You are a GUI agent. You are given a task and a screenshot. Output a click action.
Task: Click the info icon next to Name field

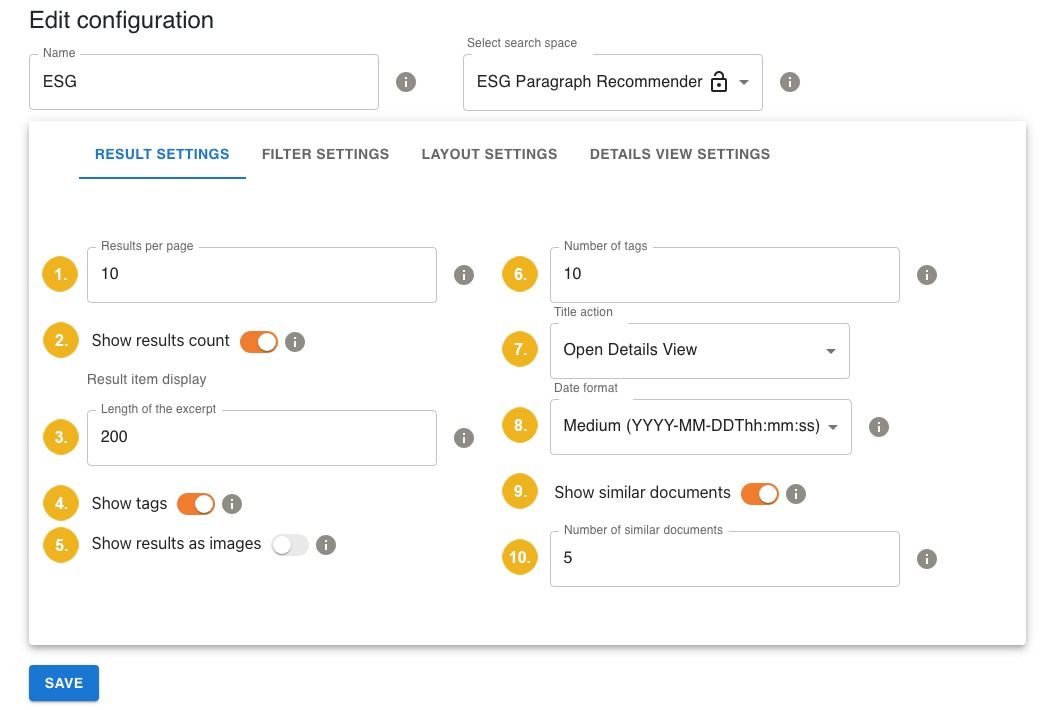coord(406,82)
